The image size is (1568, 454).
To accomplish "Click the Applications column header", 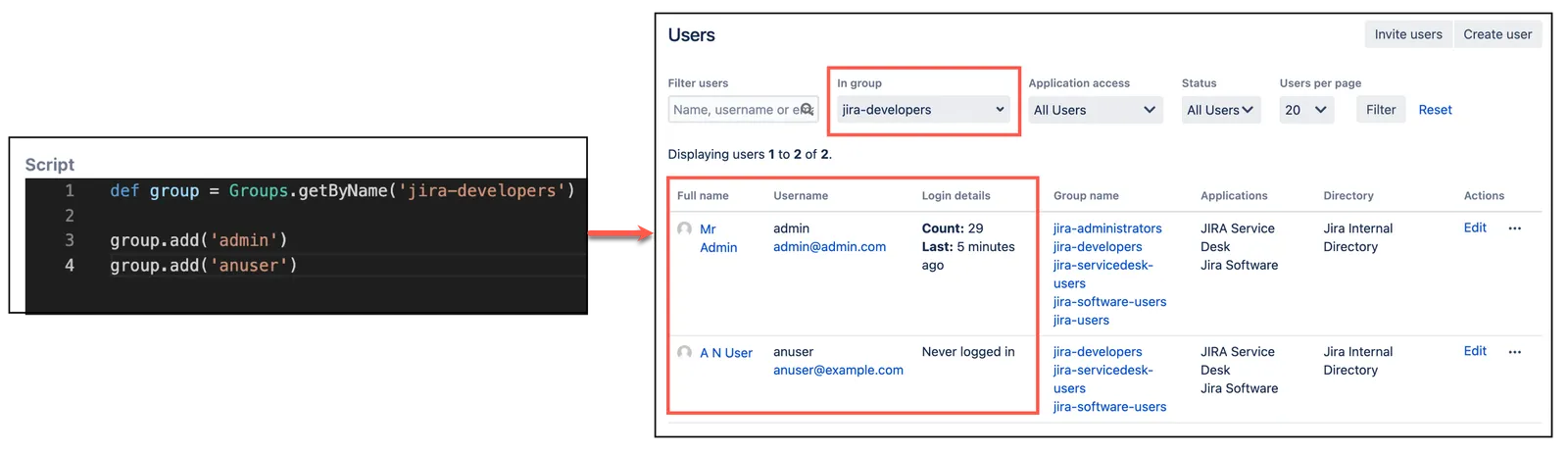I will point(1234,196).
